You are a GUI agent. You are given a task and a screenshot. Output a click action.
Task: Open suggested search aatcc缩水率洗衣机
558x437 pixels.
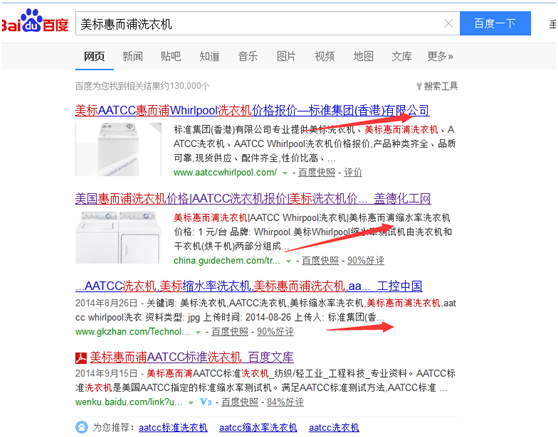pos(258,427)
